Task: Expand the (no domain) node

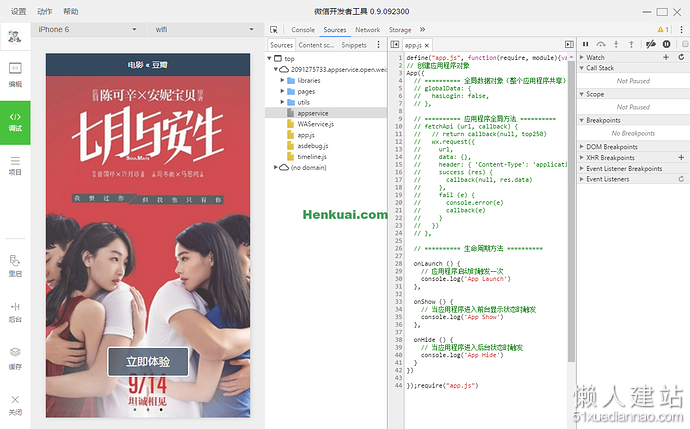Action: [276, 167]
